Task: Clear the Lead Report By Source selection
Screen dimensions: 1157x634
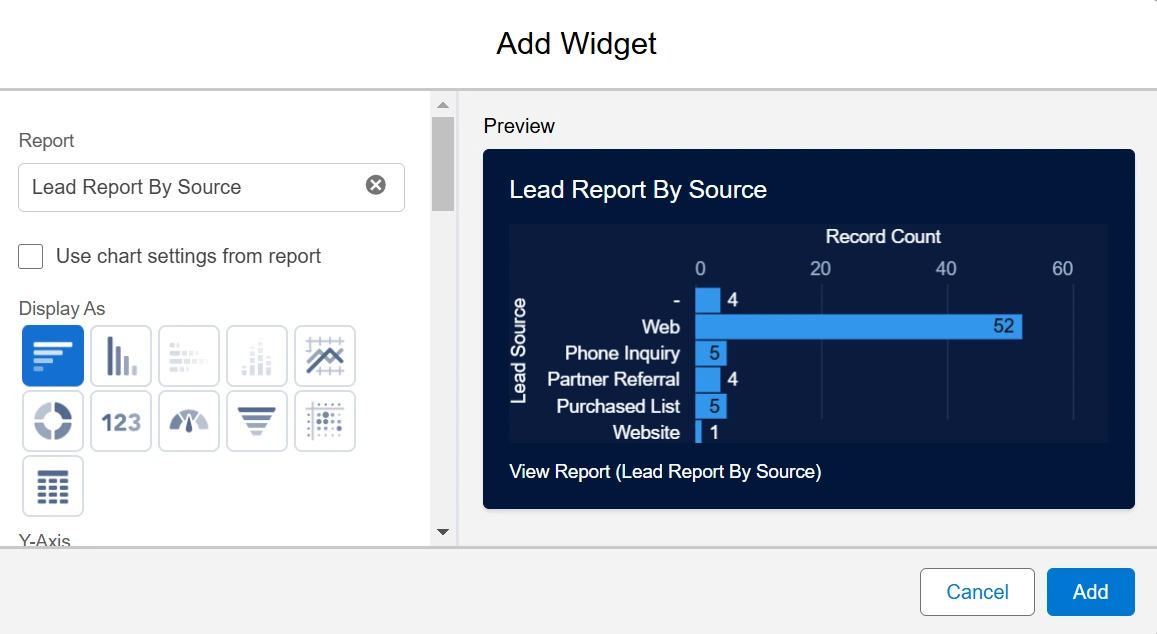Action: click(376, 185)
